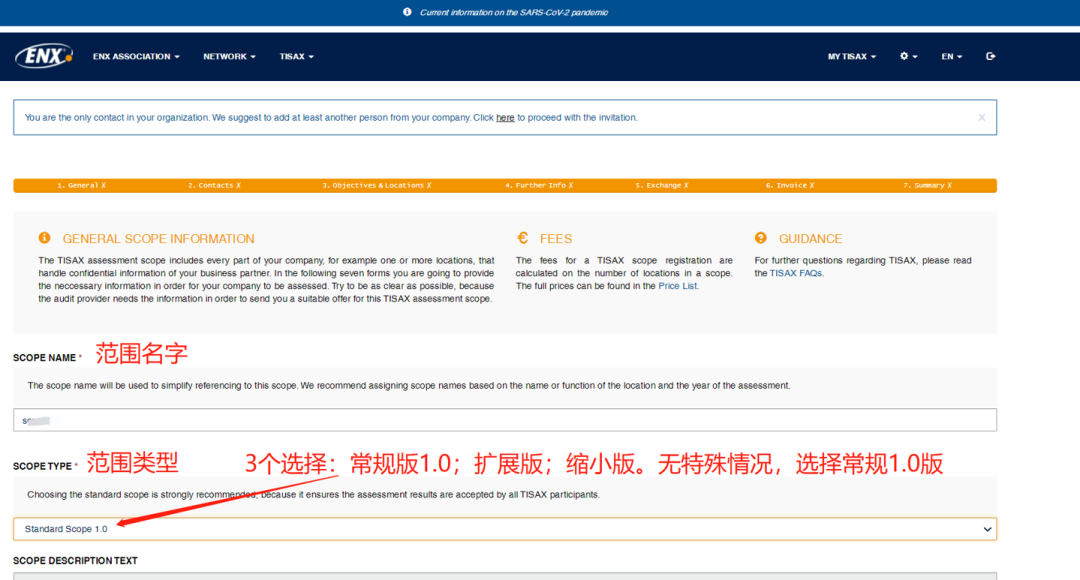This screenshot has height=580, width=1080.
Task: Go to step 3. Objectives & Locations
Action: pyautogui.click(x=377, y=185)
